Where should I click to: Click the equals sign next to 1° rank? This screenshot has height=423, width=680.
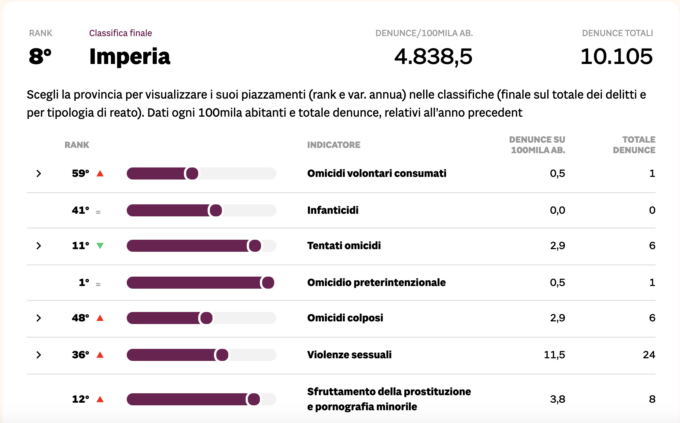click(x=98, y=285)
